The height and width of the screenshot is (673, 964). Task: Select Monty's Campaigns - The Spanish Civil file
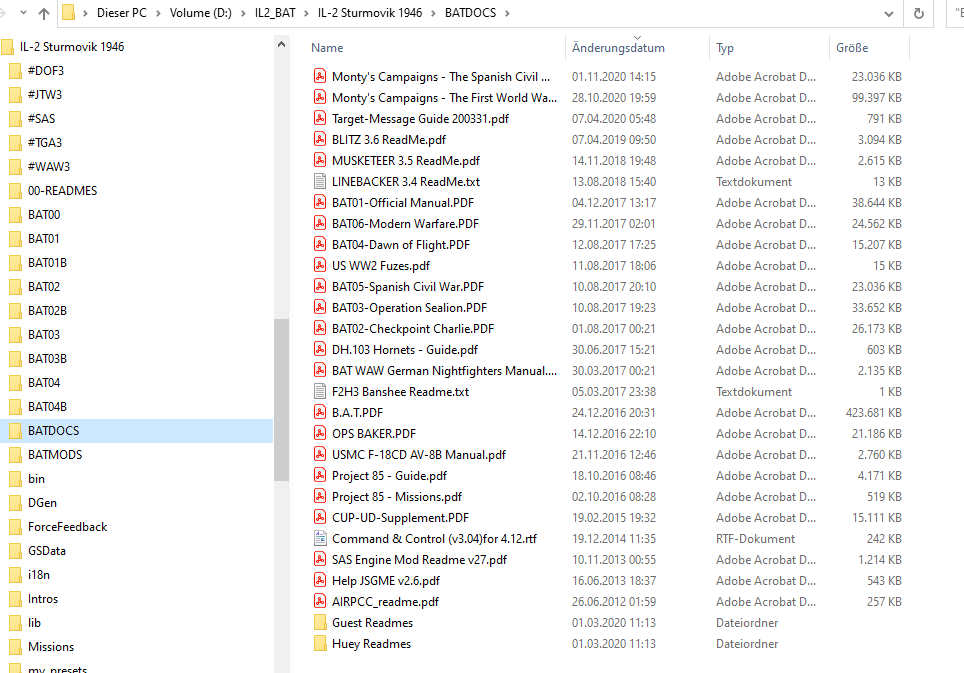coord(441,77)
